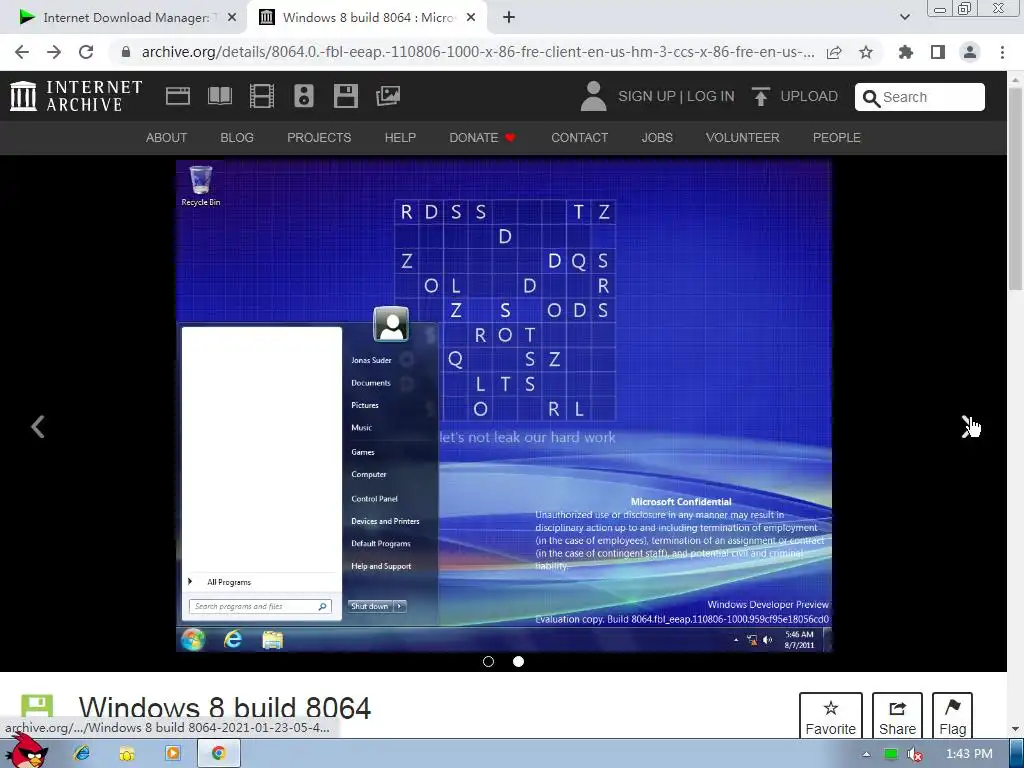Show previous image in carousel
Viewport: 1024px width, 768px height.
coord(38,427)
